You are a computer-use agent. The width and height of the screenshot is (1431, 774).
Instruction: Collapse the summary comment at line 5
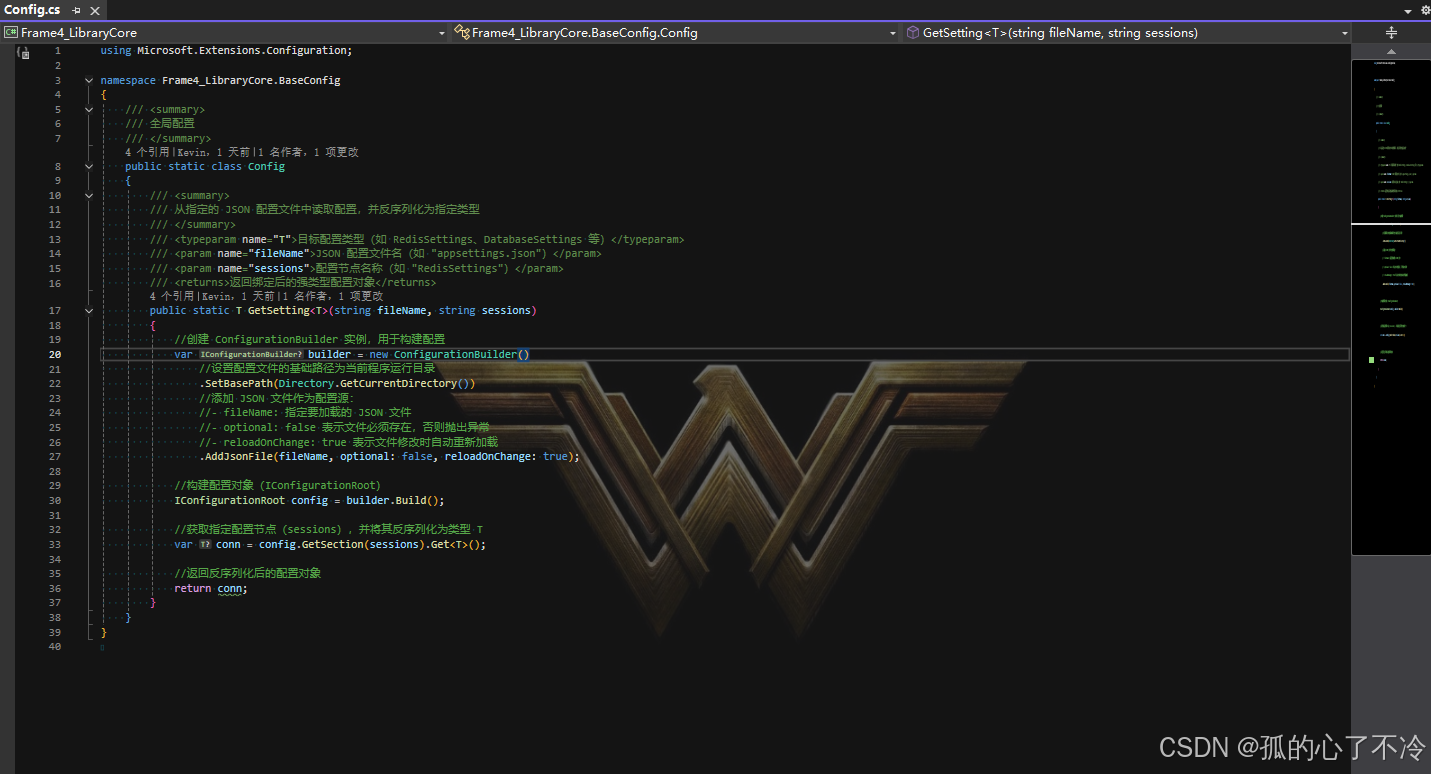(x=88, y=109)
